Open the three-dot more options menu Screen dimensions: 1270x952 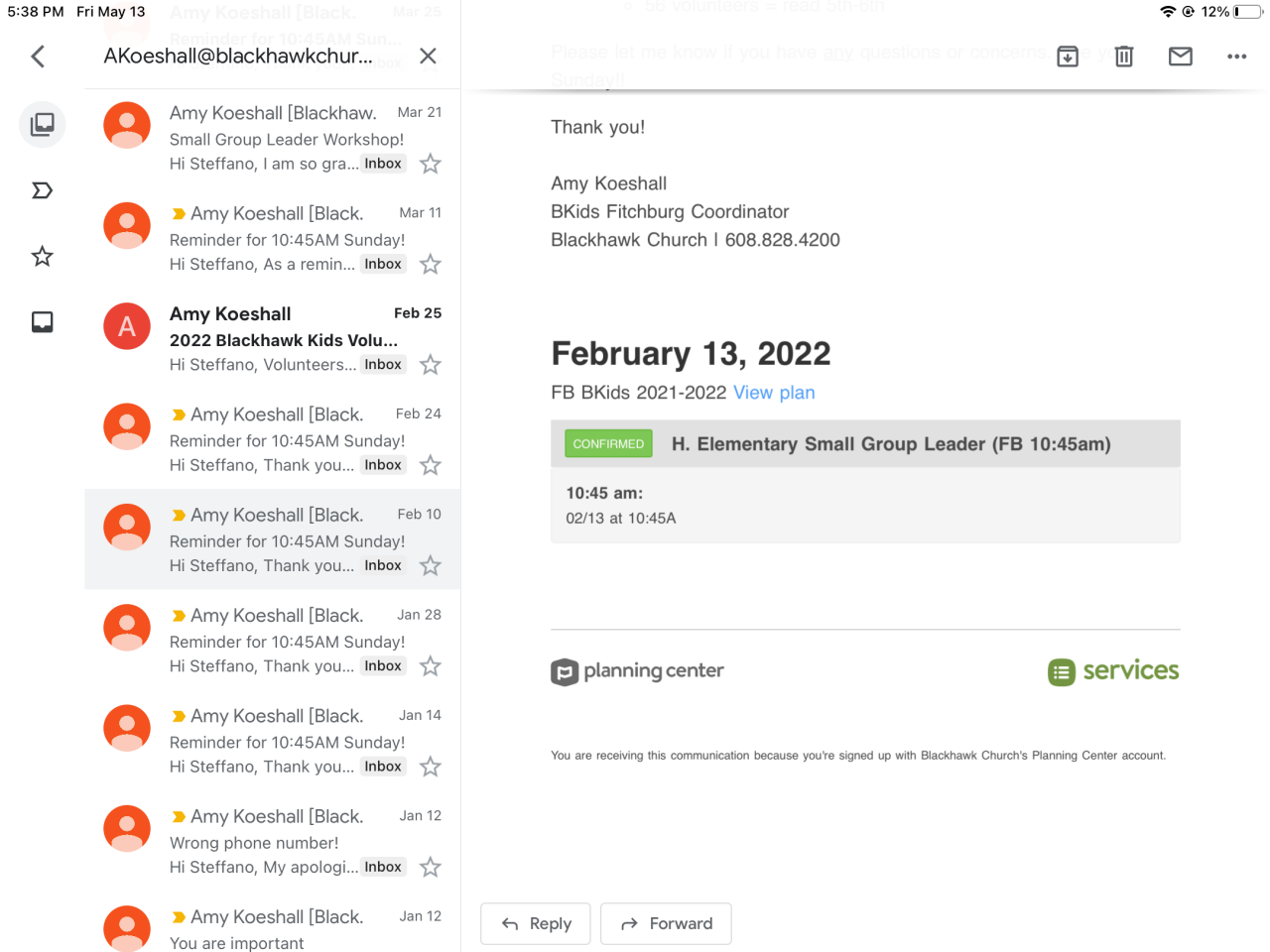[x=1236, y=57]
